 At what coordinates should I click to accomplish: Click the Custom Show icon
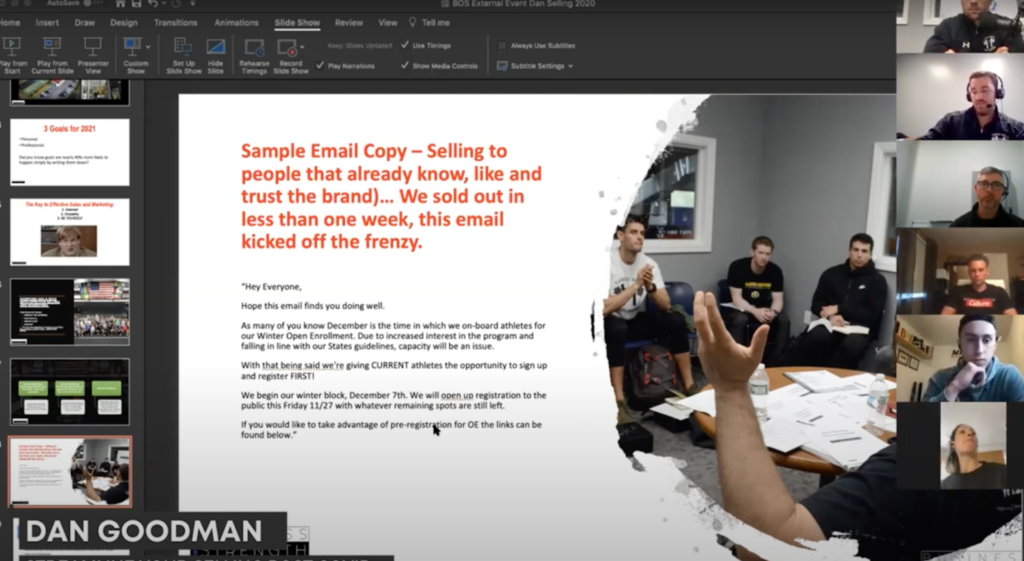pyautogui.click(x=133, y=47)
